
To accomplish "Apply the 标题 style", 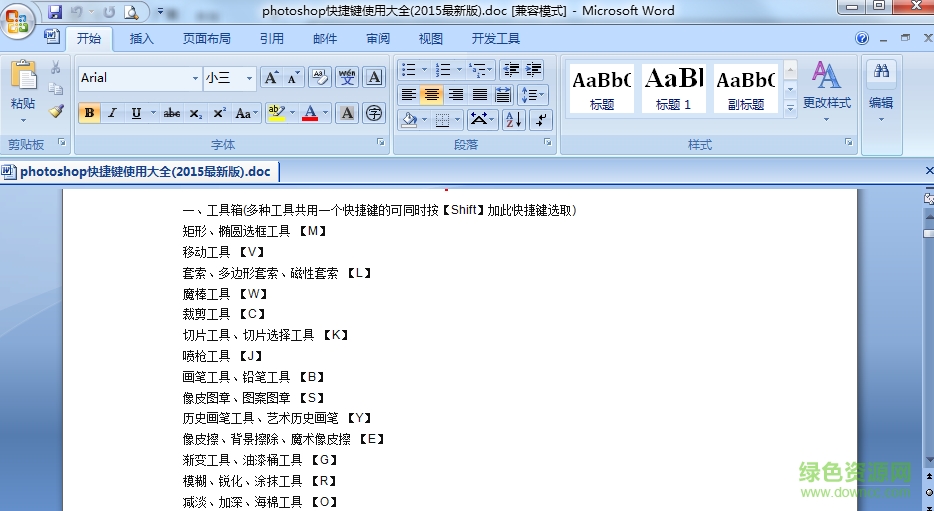I will [602, 88].
